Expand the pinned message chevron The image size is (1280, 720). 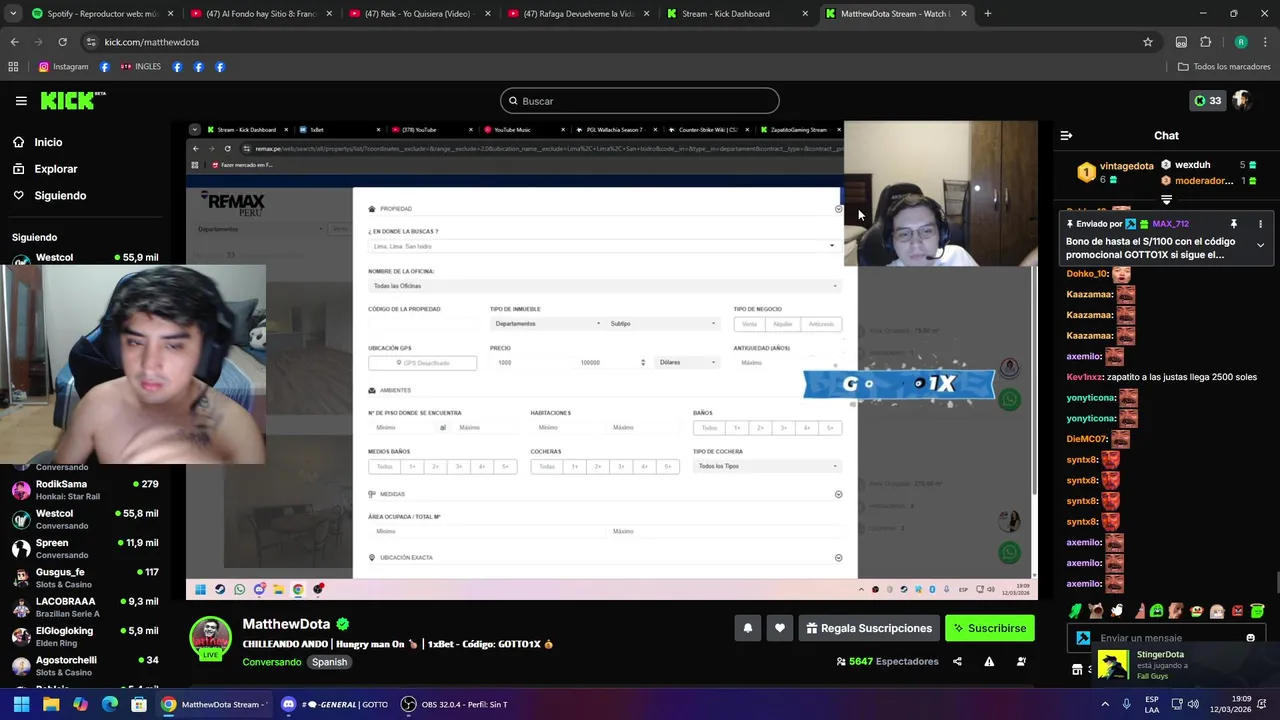pos(1260,245)
